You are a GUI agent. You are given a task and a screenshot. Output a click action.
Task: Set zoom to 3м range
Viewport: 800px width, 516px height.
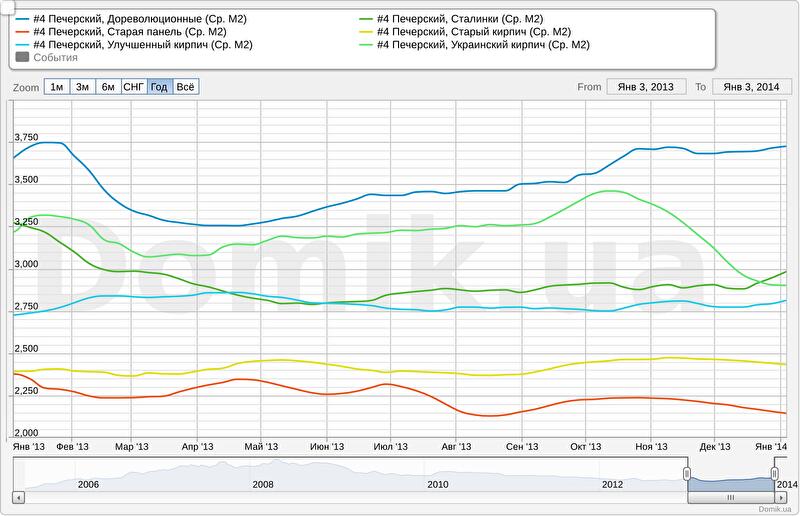click(x=83, y=87)
